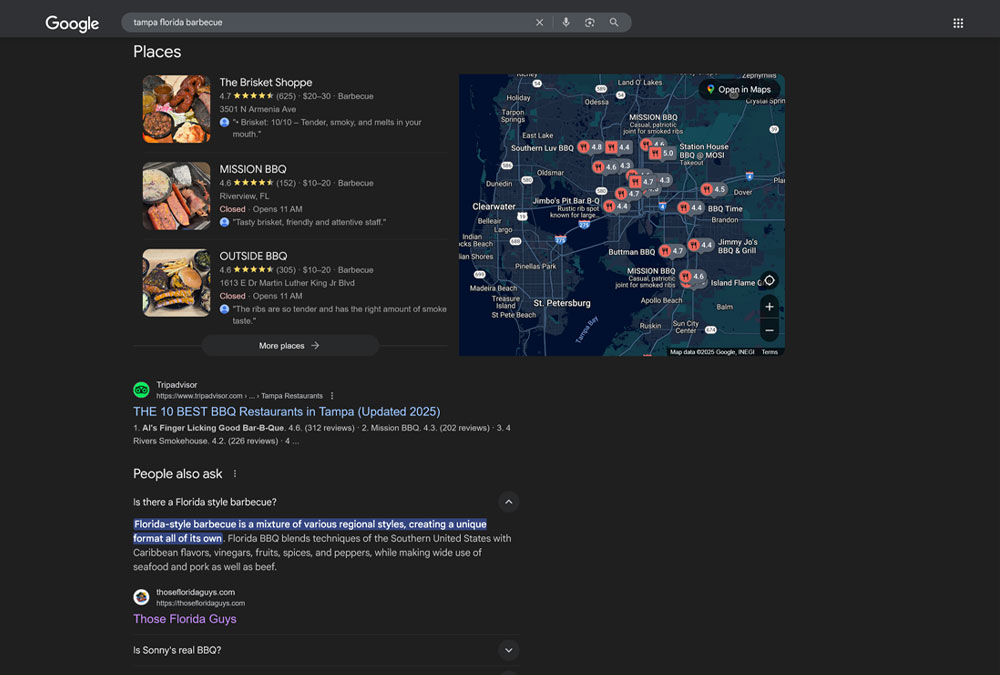Viewport: 1000px width, 675px height.
Task: Expand the 'Is Sonny's real BBQ?' question
Action: (508, 650)
